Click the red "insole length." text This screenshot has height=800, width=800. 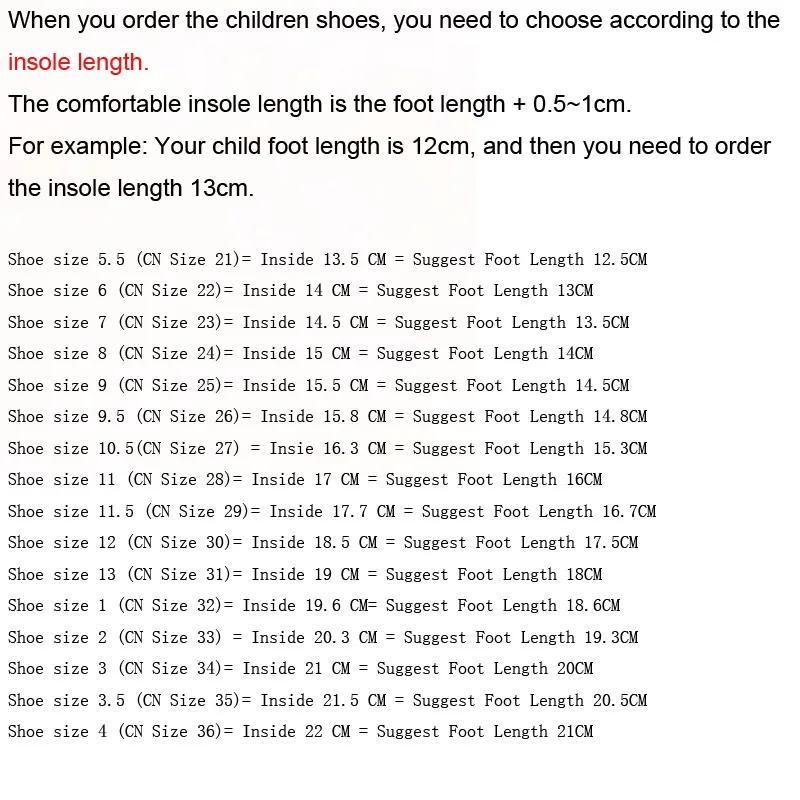pyautogui.click(x=78, y=62)
